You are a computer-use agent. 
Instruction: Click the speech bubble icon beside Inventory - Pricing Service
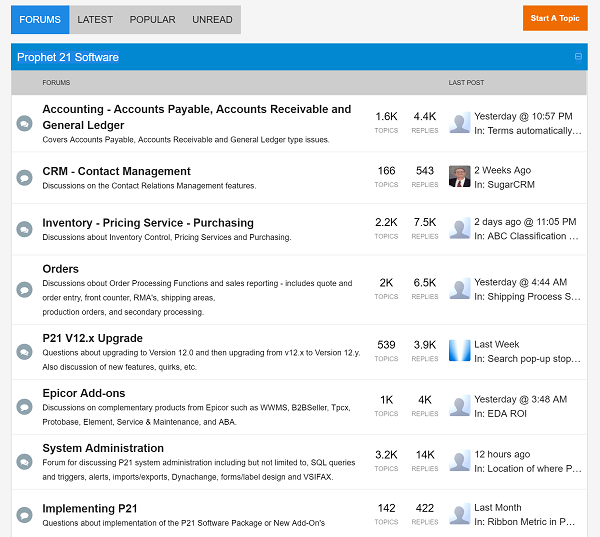tap(24, 229)
